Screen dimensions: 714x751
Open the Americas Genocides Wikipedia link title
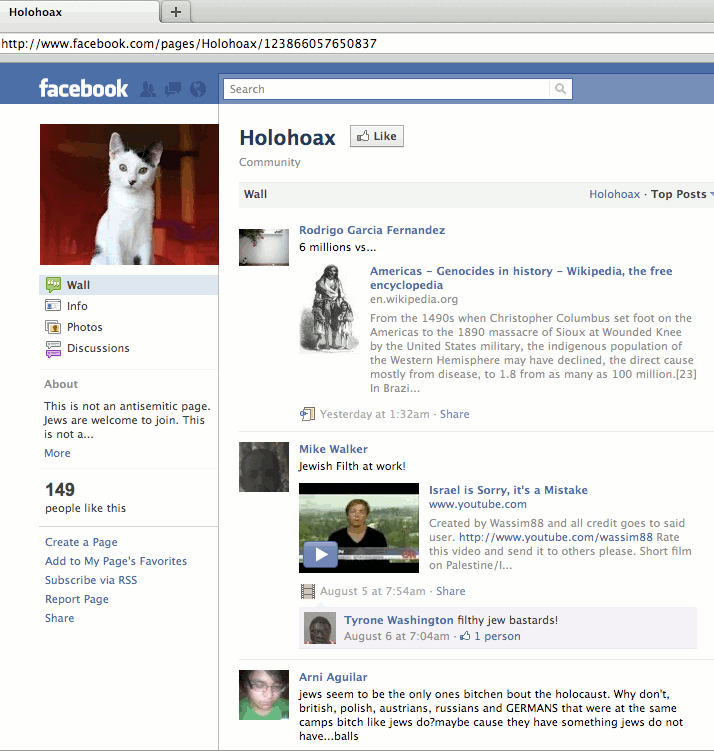click(x=521, y=278)
